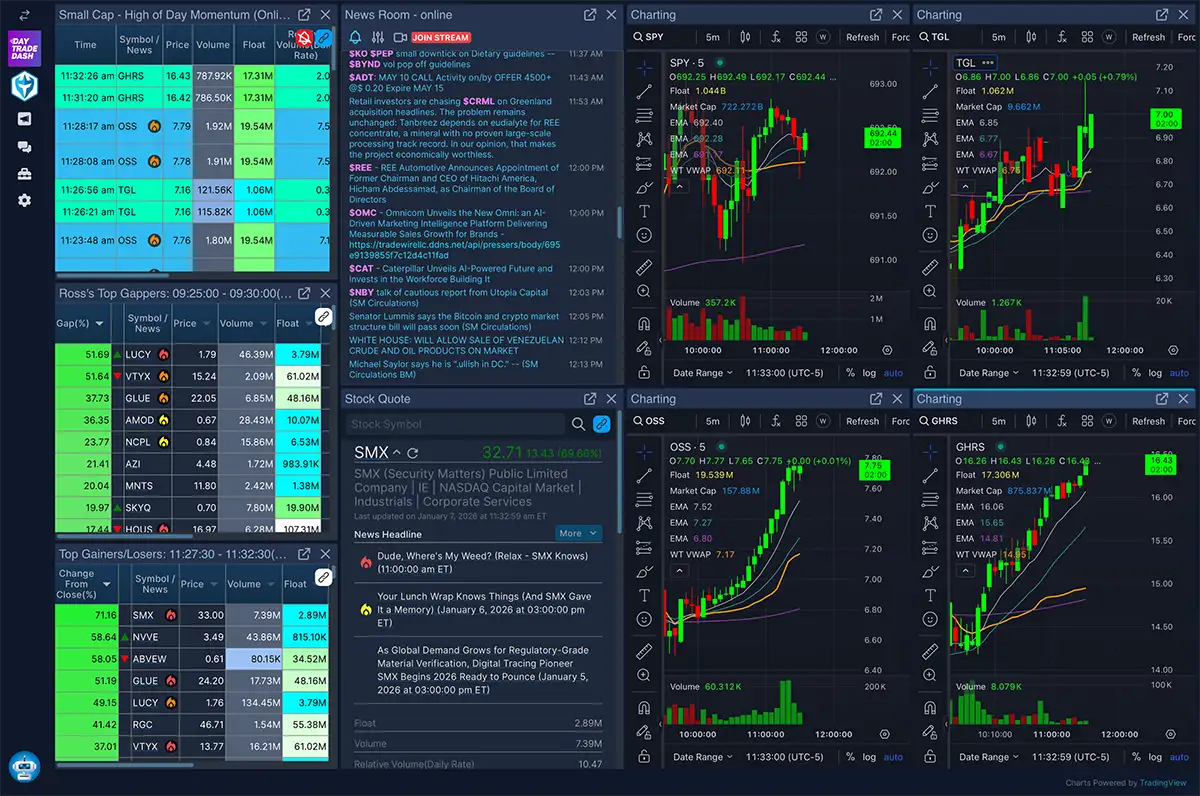Open the 5m interval dropdown on OSS chart
The image size is (1200, 796).
tap(713, 421)
